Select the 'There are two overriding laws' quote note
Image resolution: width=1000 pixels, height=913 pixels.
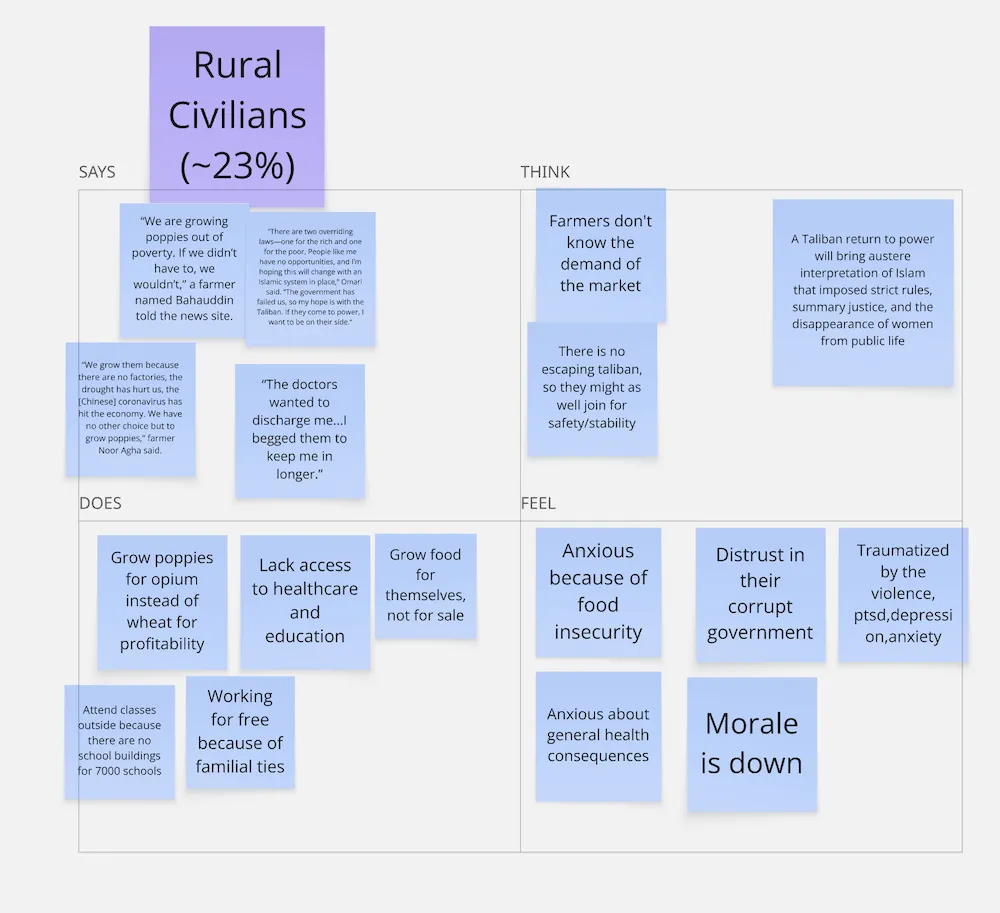(311, 279)
